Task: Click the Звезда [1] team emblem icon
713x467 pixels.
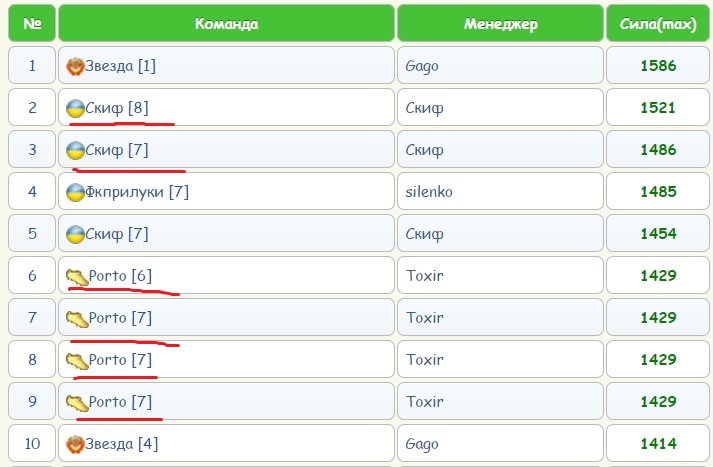Action: point(75,67)
